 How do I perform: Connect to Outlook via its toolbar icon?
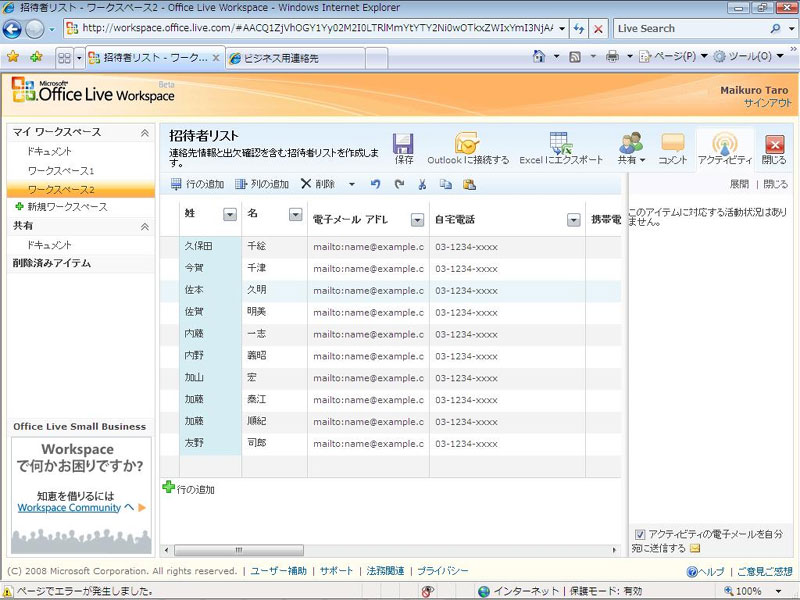click(467, 143)
